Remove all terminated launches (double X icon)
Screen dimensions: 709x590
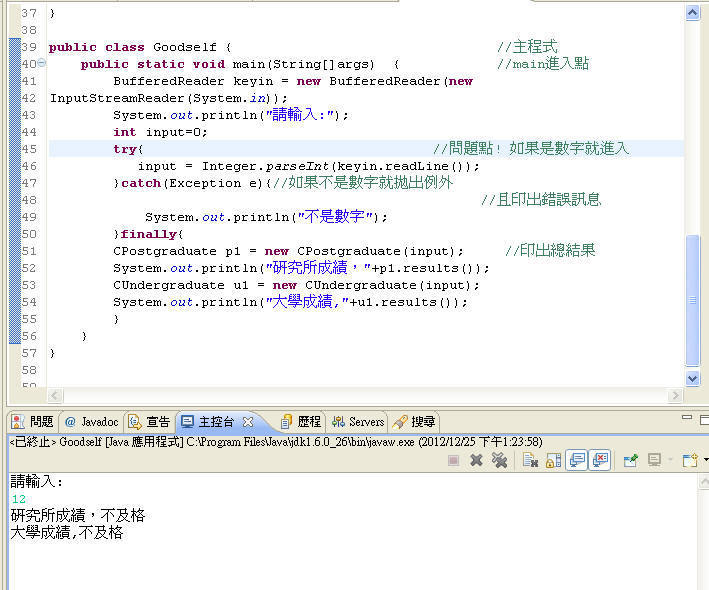pos(500,460)
